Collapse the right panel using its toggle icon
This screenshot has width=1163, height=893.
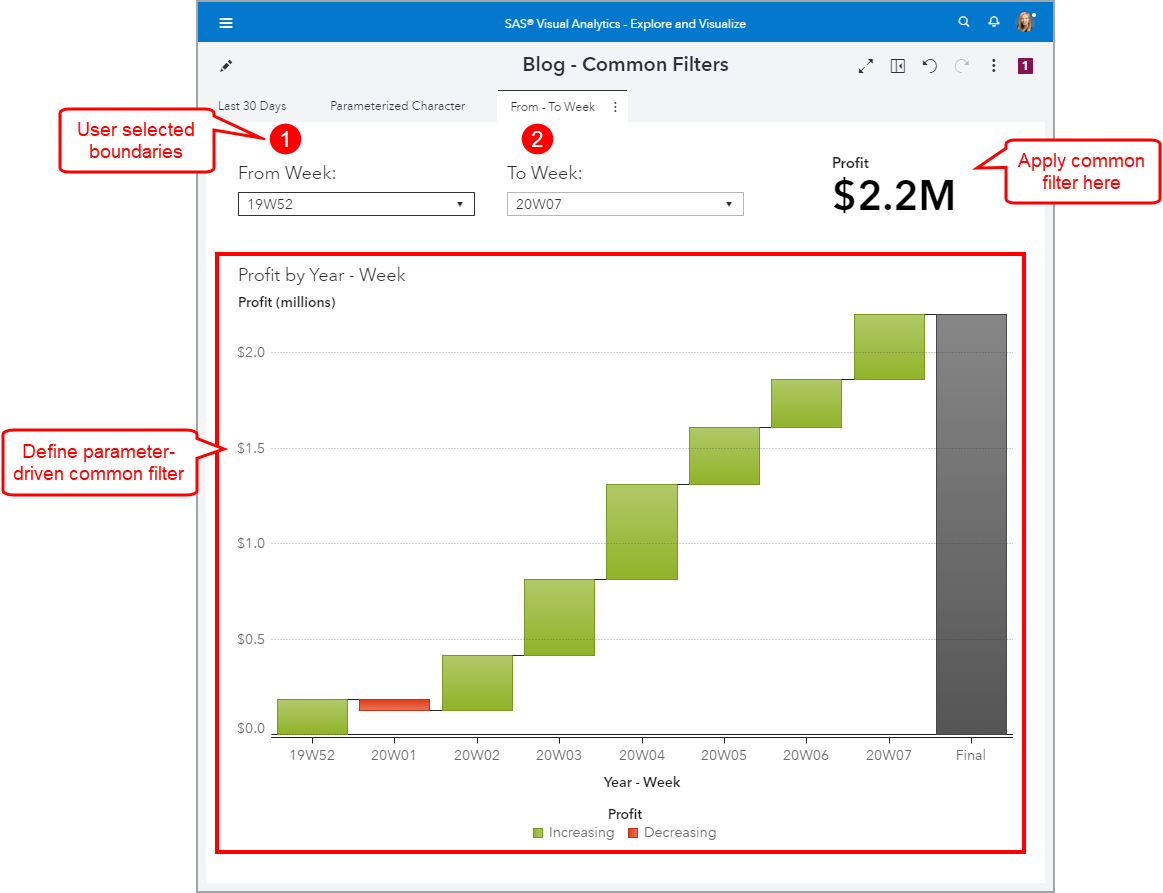(x=897, y=65)
